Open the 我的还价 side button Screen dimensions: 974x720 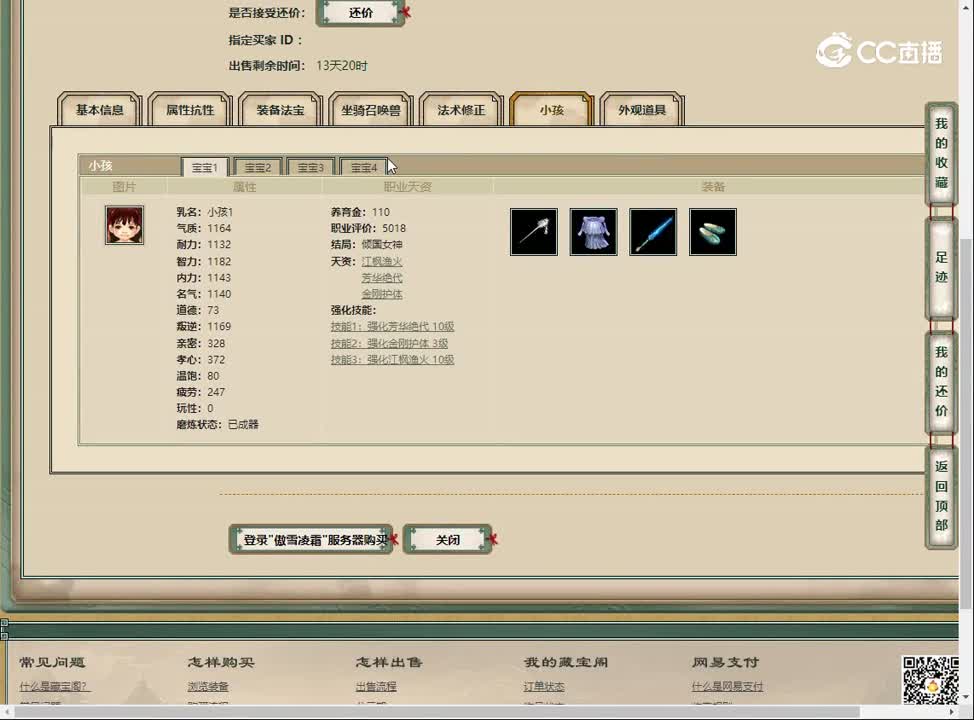[942, 381]
